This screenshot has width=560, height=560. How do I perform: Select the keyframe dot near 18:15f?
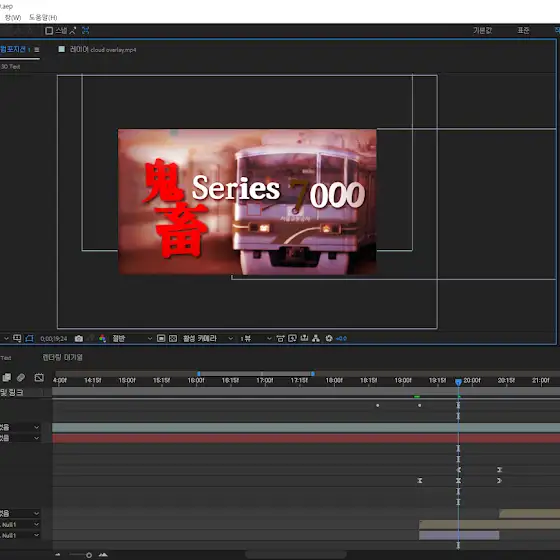click(378, 405)
